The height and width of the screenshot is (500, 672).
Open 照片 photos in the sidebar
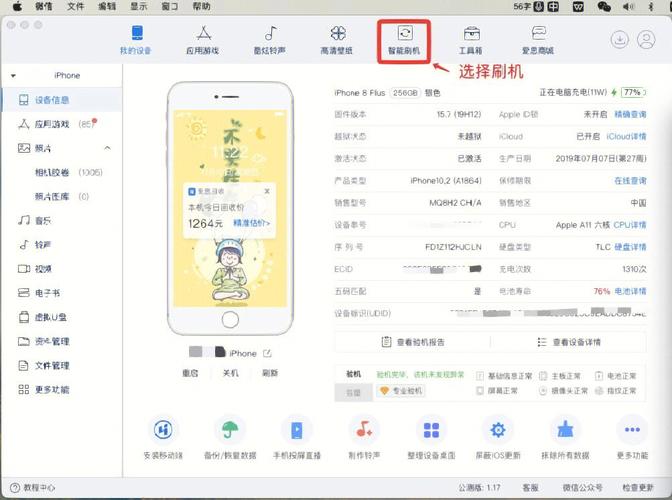[34, 148]
